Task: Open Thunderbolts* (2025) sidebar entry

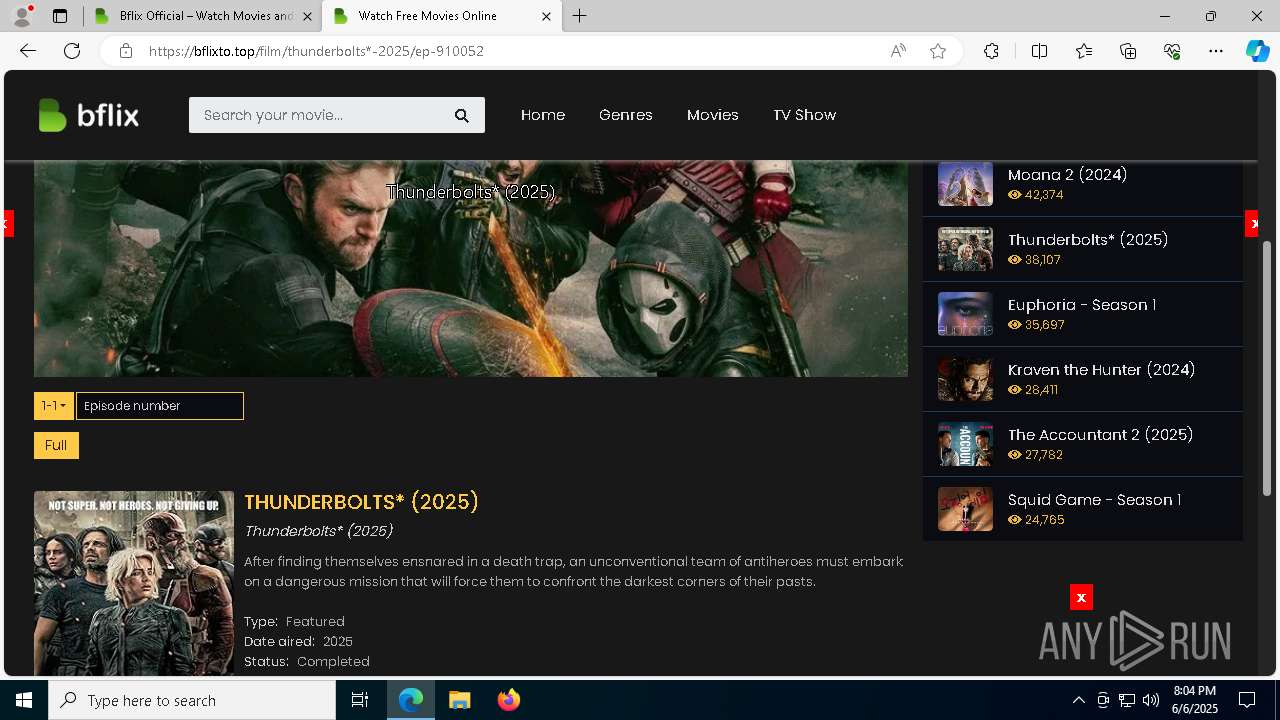Action: tap(1088, 240)
